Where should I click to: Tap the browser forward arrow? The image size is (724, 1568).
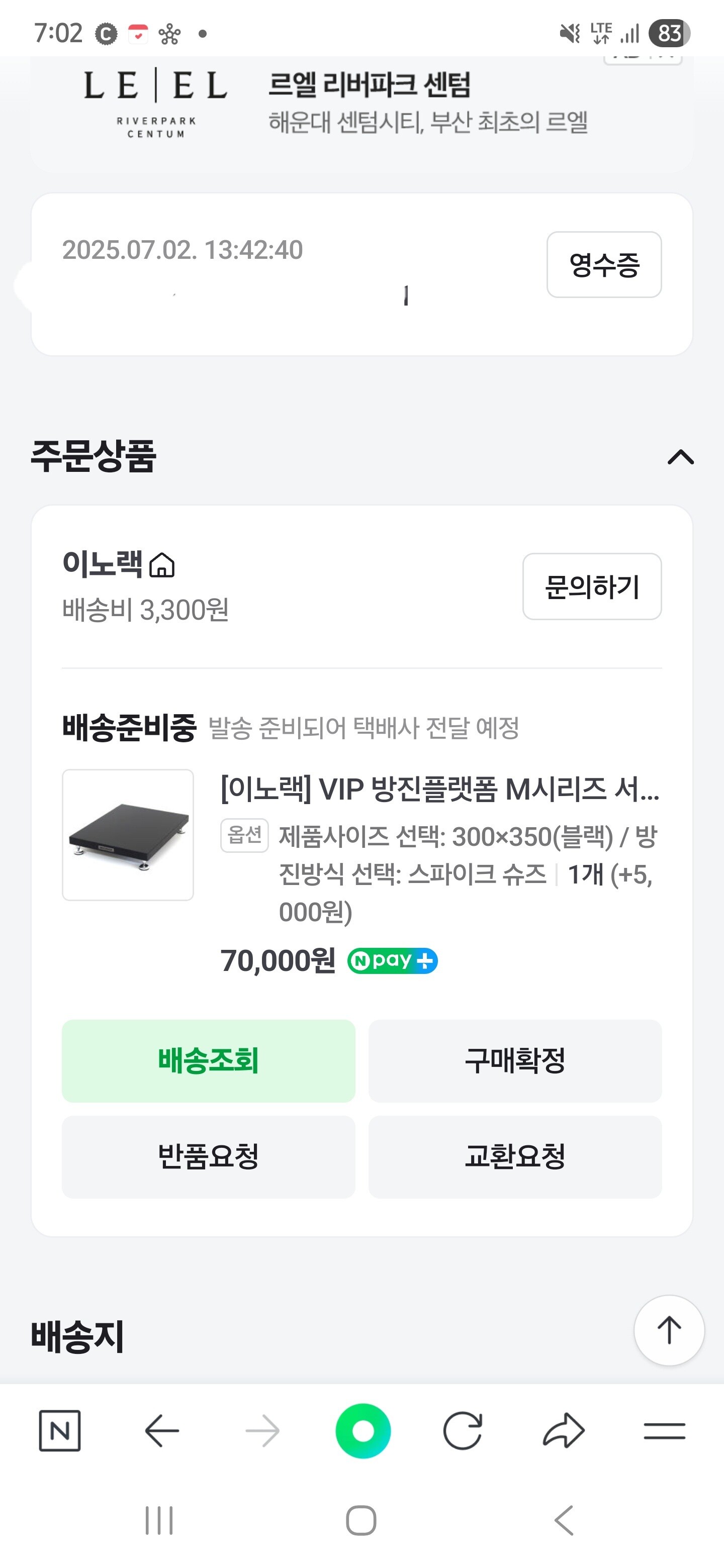point(262,1430)
